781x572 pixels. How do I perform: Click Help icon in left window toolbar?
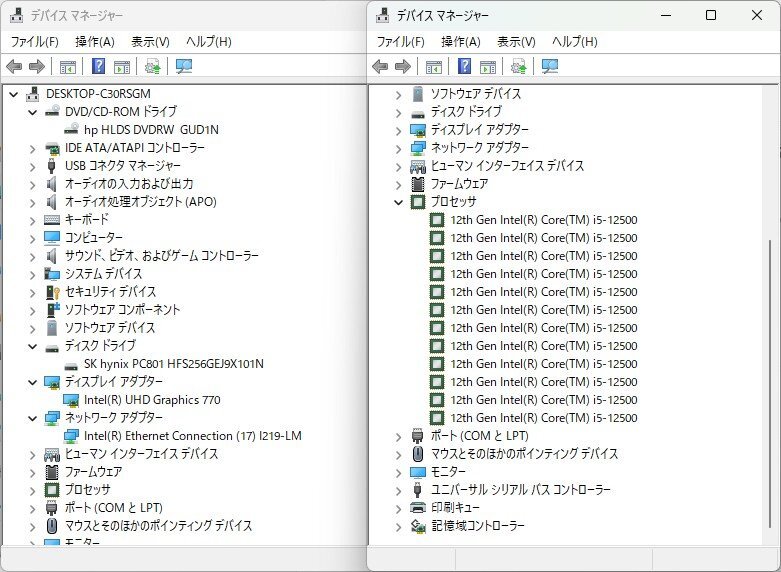click(99, 66)
